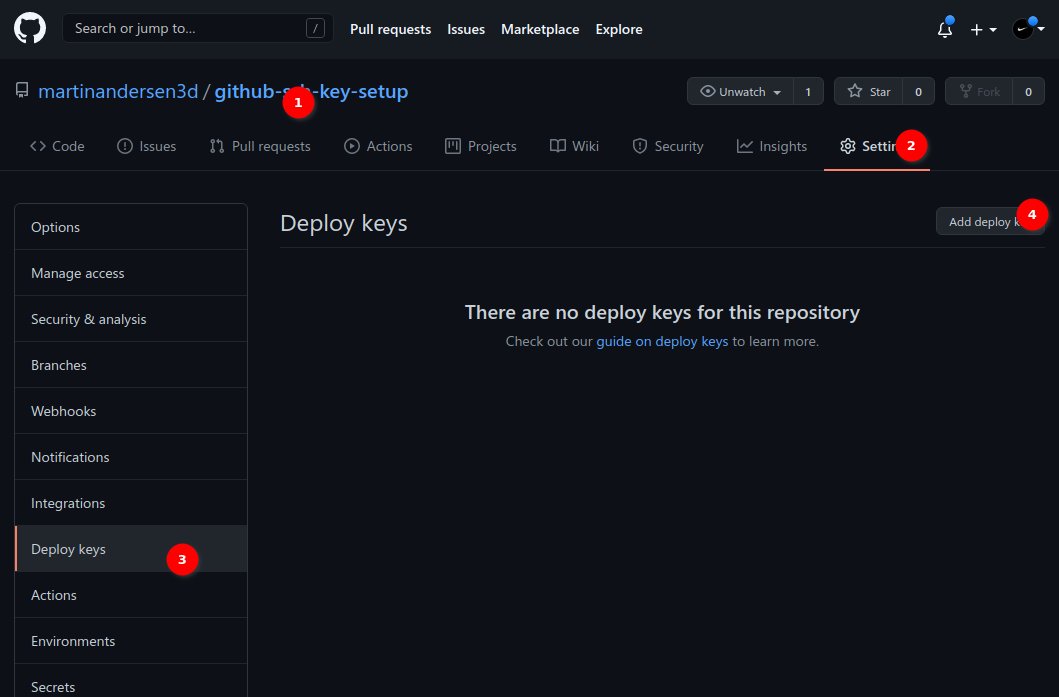Open the github-ssh-key-setup repository link
This screenshot has height=697, width=1059.
click(x=311, y=91)
